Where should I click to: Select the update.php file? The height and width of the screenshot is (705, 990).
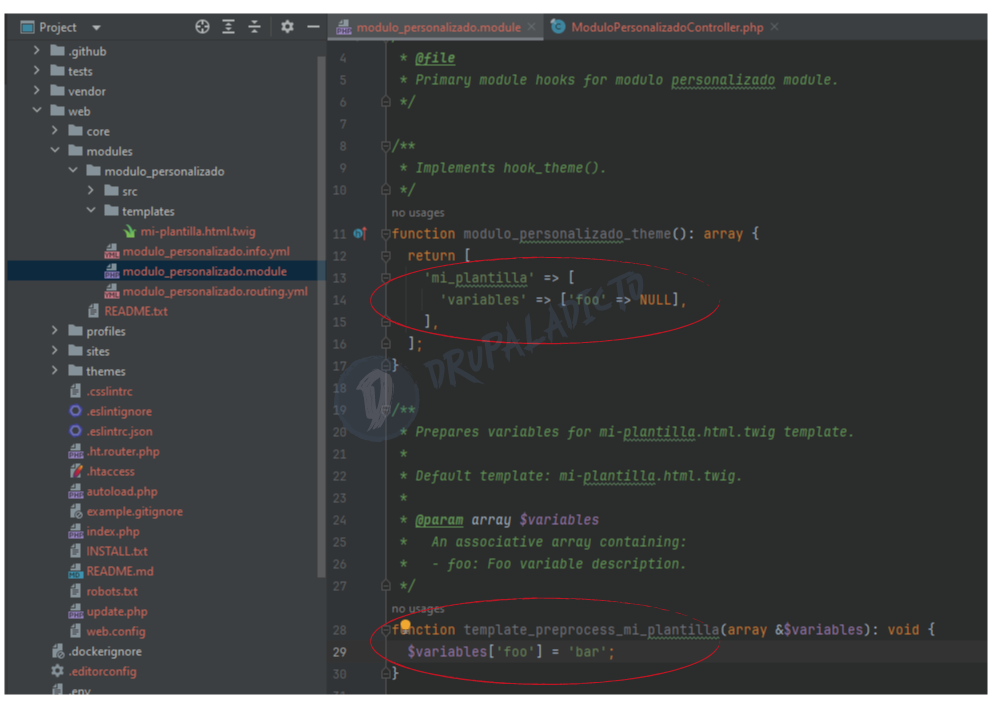[x=117, y=612]
